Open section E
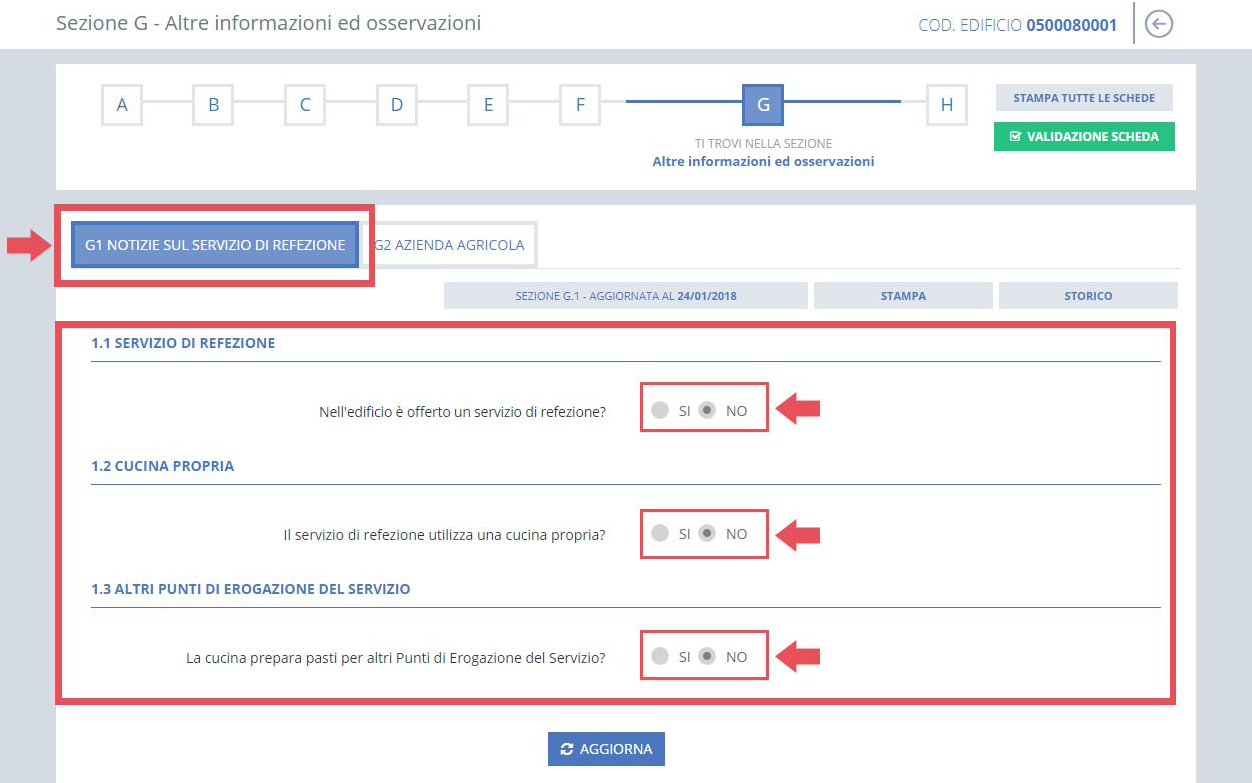Screen dimensions: 1252x783 point(488,104)
